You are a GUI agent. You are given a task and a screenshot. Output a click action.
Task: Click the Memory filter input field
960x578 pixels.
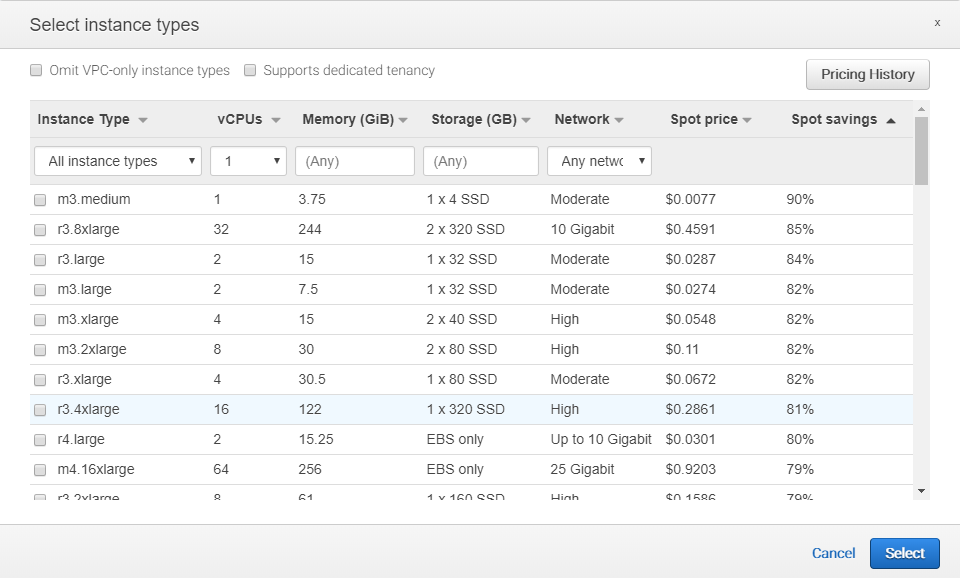354,161
